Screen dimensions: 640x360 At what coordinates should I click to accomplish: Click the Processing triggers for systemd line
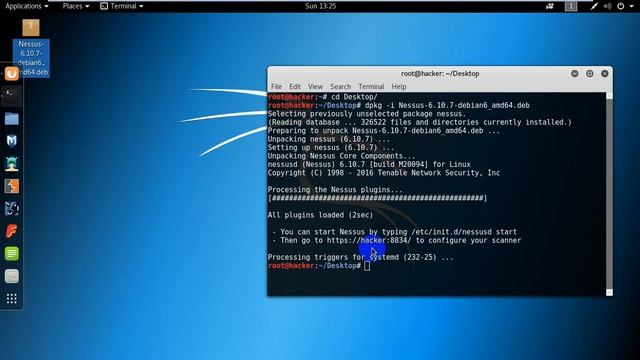pos(360,258)
